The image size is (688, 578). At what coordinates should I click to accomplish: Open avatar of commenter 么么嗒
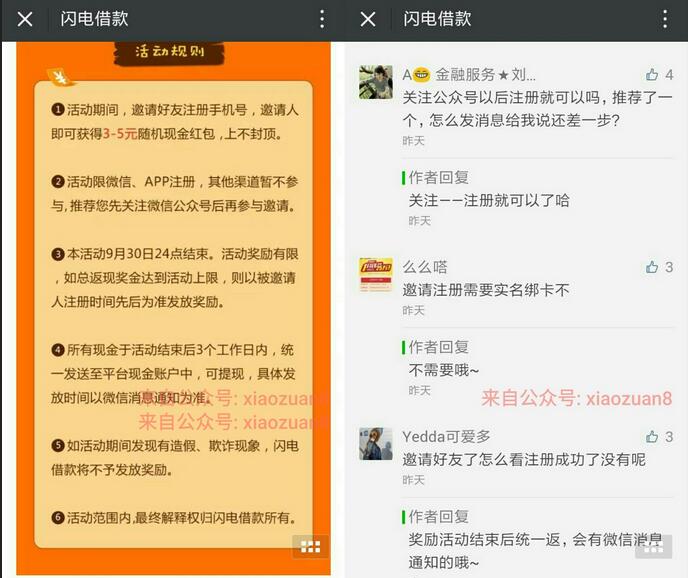tap(376, 275)
